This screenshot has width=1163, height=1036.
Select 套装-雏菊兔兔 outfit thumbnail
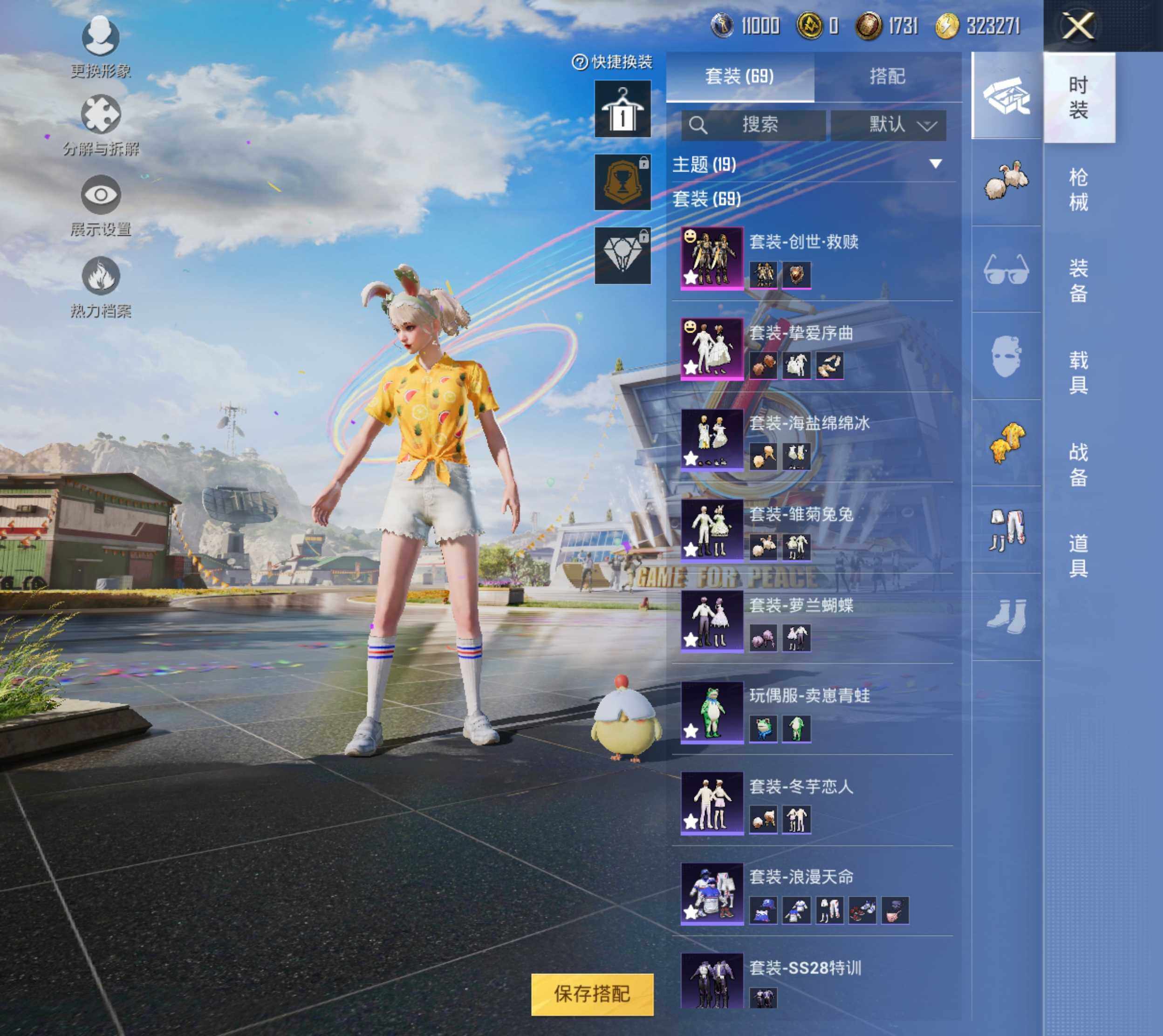(x=712, y=531)
